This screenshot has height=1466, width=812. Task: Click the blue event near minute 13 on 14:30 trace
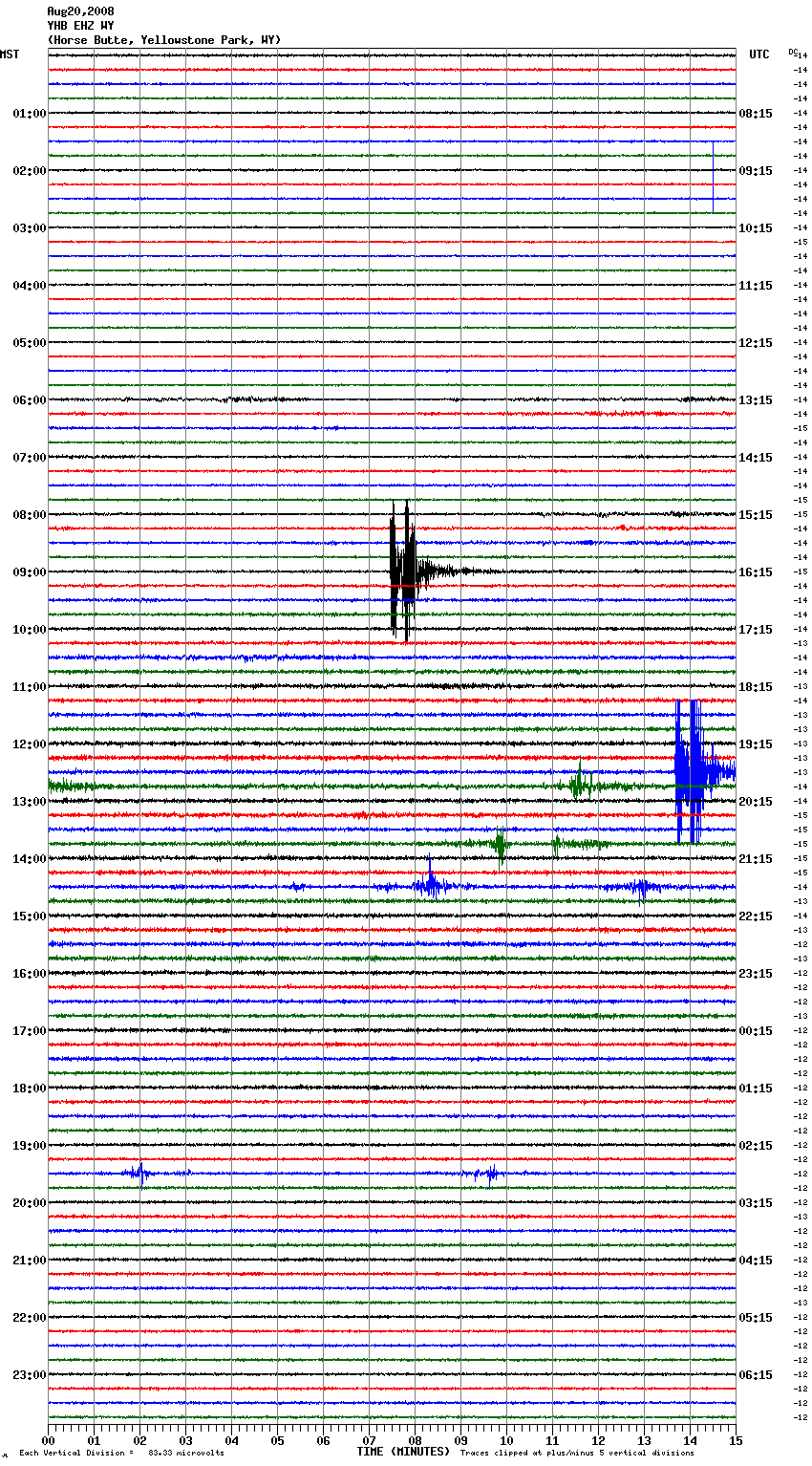641,889
